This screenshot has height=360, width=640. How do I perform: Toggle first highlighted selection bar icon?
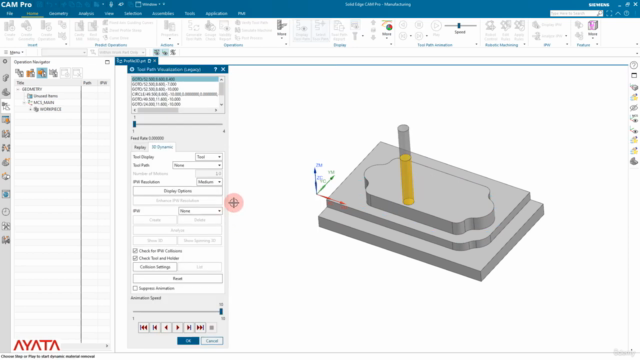coord(157,52)
